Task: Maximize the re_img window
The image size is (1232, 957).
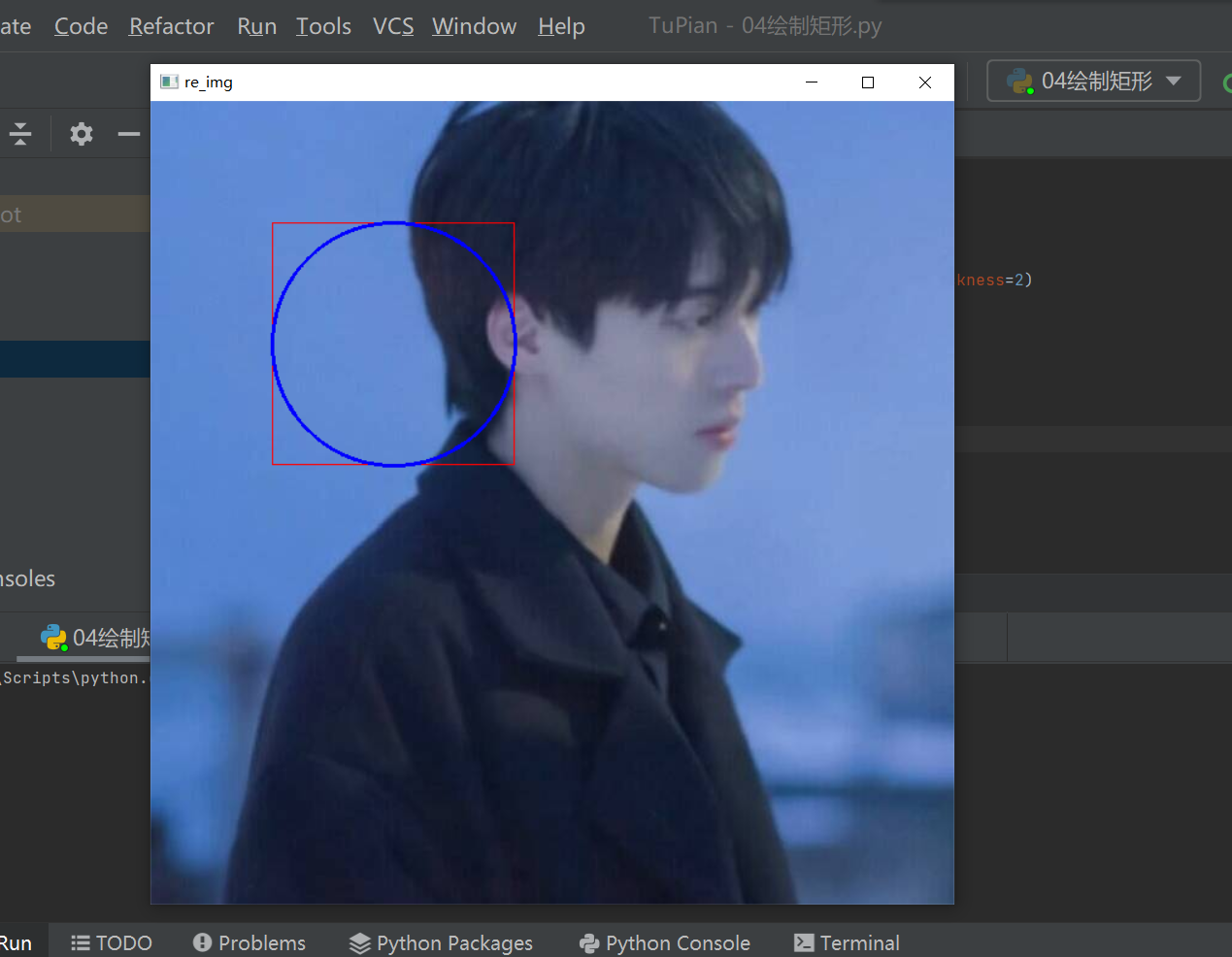Action: click(868, 82)
